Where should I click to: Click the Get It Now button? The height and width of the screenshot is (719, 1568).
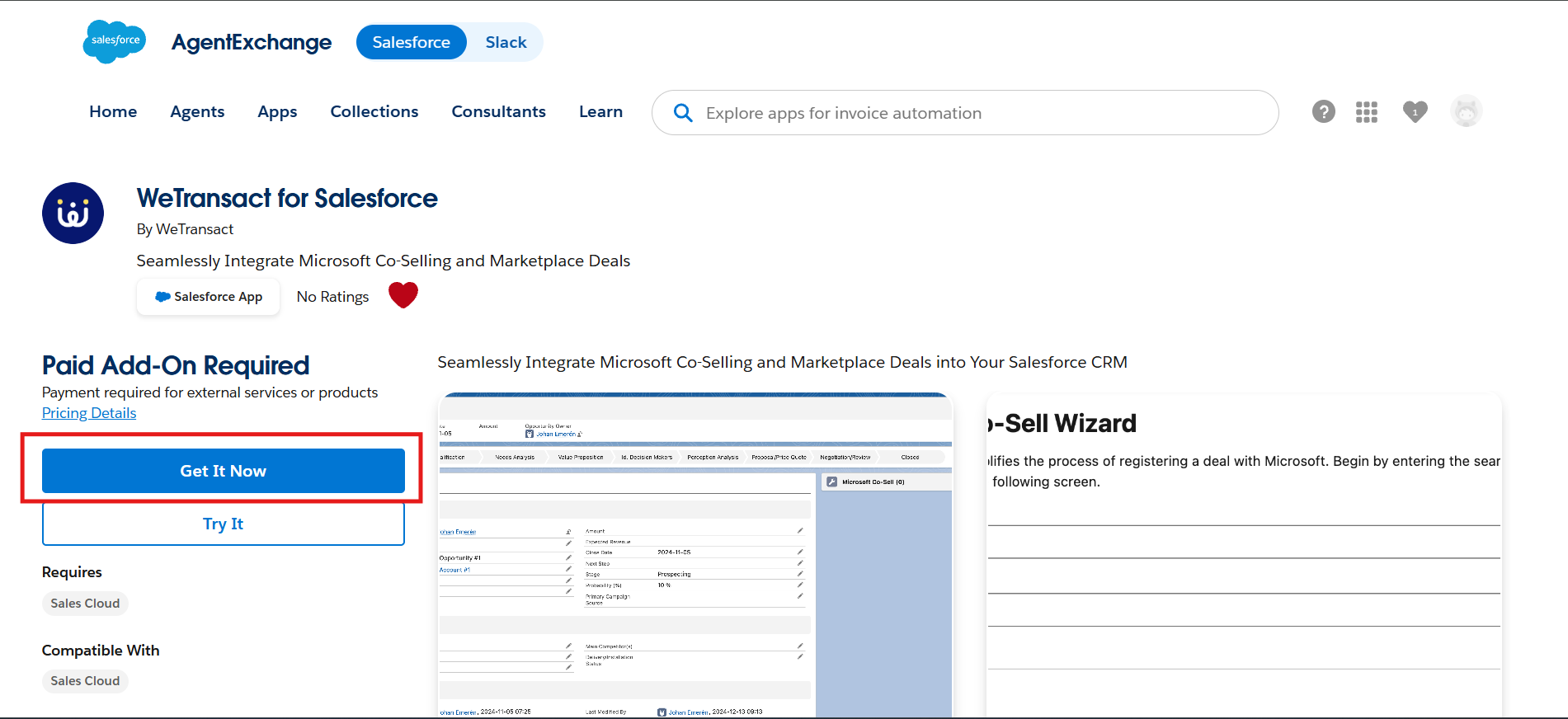[224, 471]
